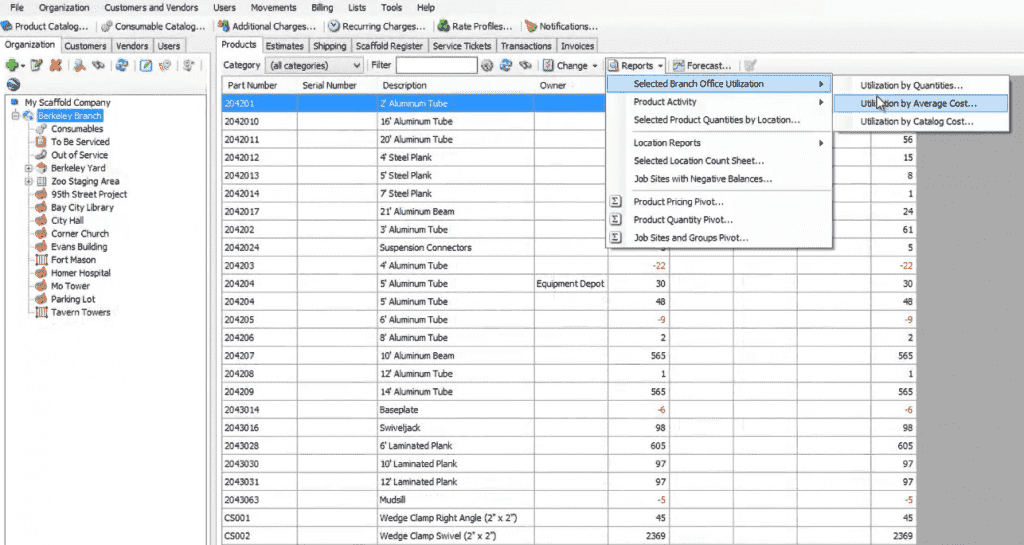Choose Product Quantity Pivot menu item

(x=682, y=220)
